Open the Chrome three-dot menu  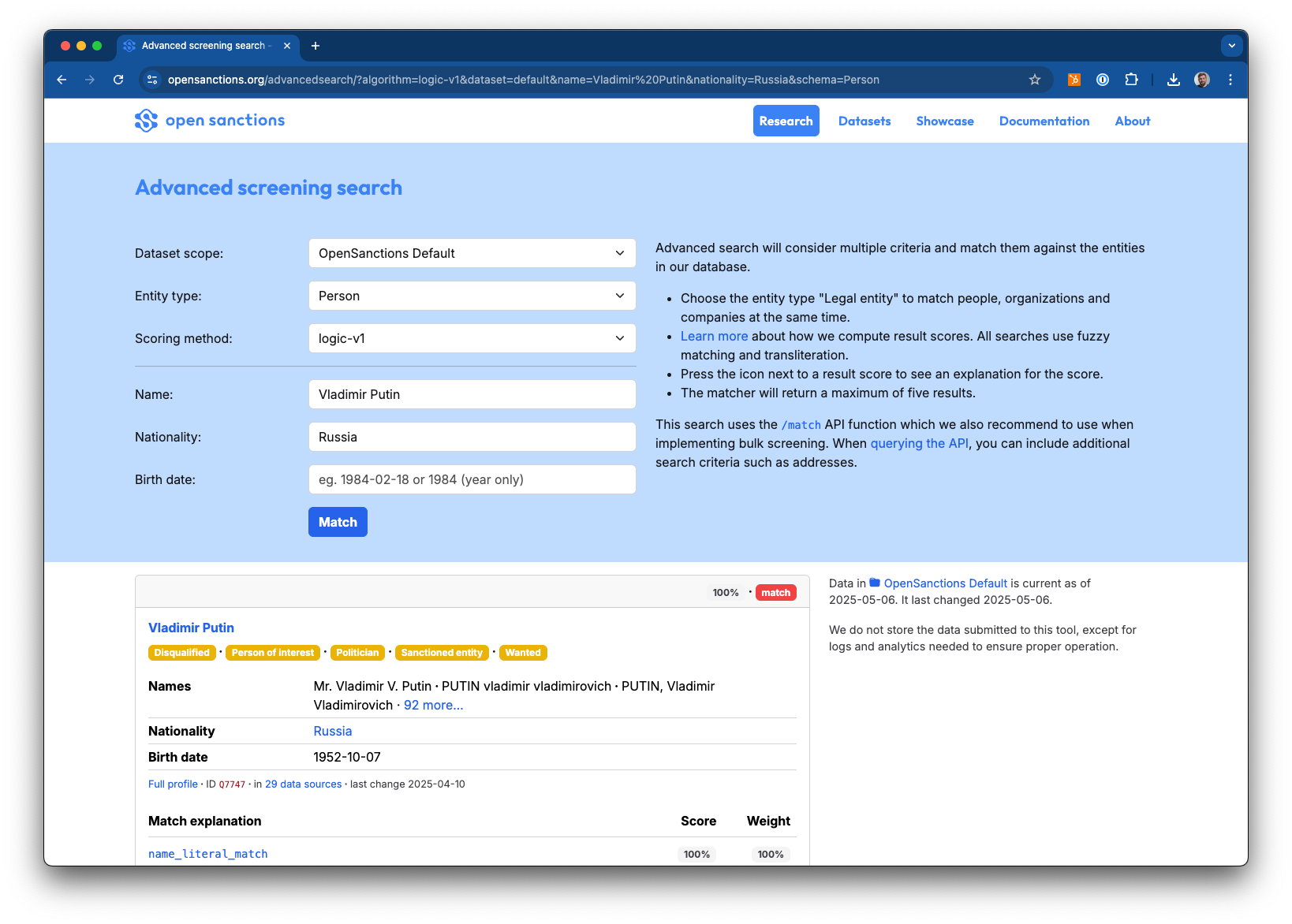1230,80
